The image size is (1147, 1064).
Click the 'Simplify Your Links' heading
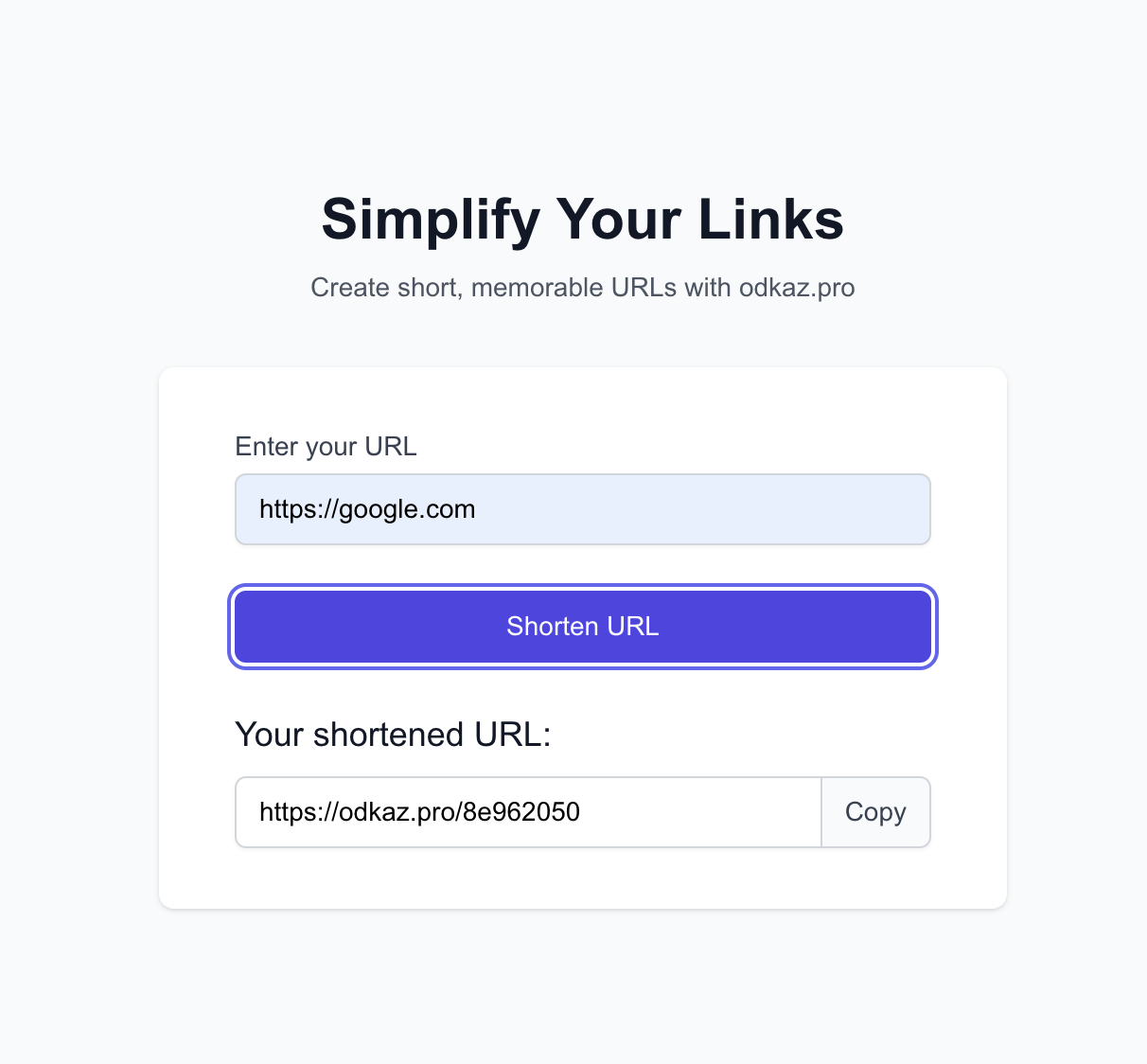(582, 220)
